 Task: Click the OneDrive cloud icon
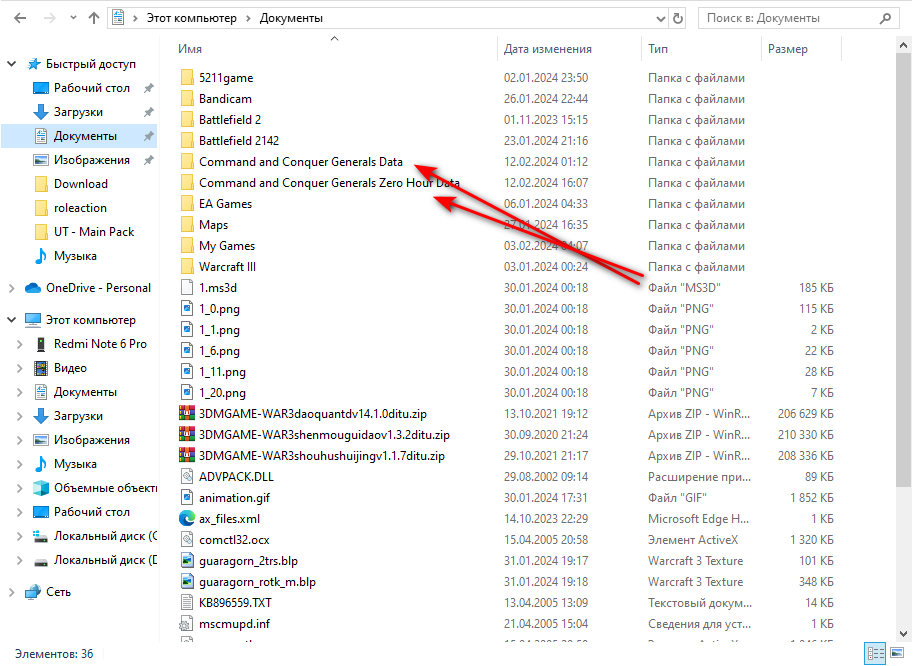click(33, 288)
